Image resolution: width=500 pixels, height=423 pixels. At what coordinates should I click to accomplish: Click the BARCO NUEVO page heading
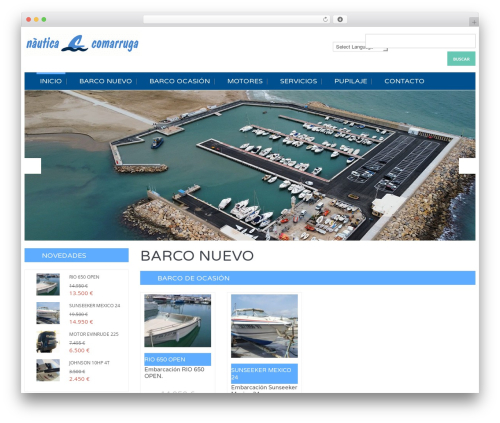[197, 256]
